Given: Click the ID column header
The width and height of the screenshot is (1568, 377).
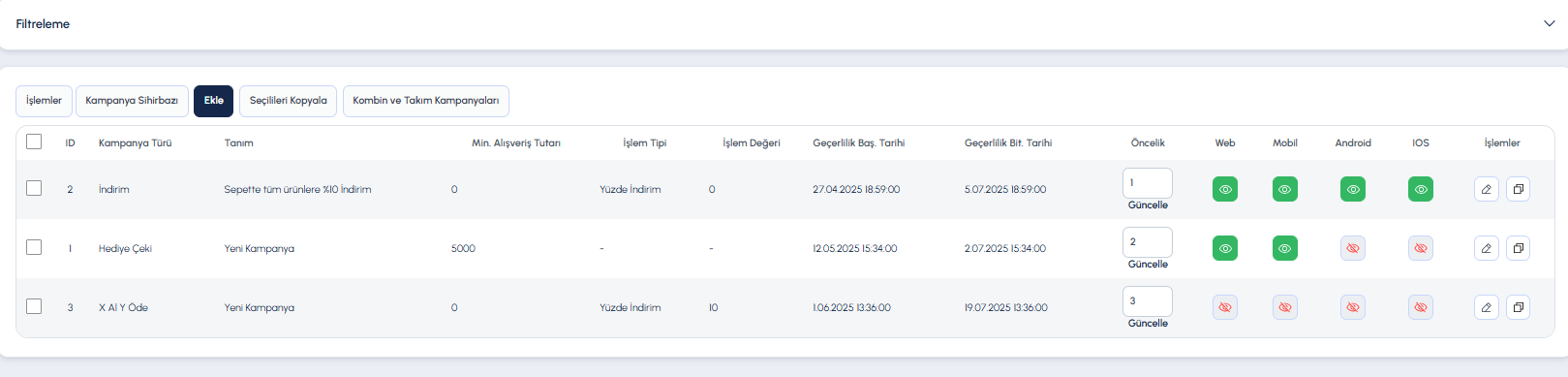Looking at the screenshot, I should pos(70,142).
